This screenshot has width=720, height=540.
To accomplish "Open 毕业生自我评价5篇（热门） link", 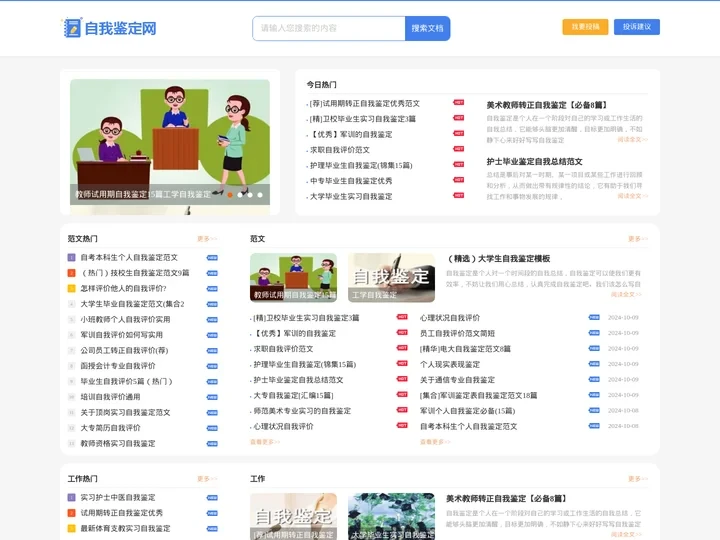I will pyautogui.click(x=126, y=381).
